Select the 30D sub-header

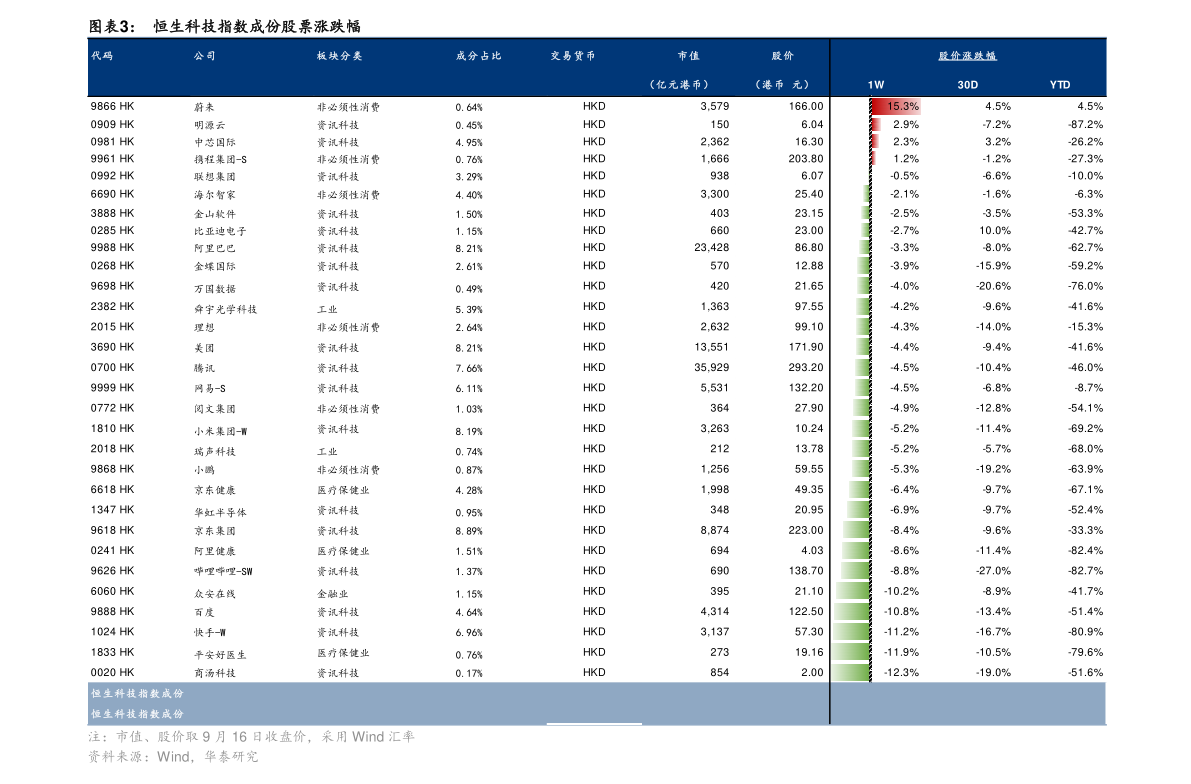968,85
